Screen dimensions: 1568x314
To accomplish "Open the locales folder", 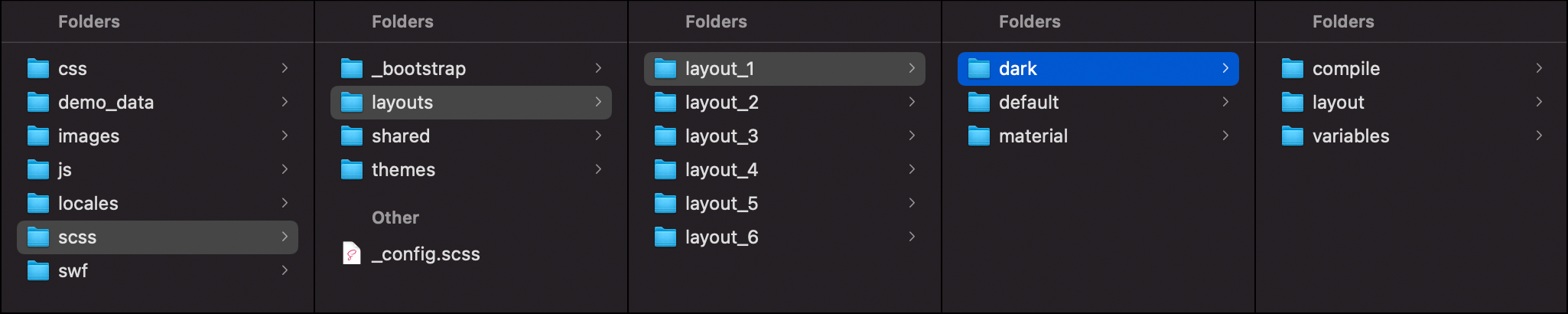I will (158, 204).
